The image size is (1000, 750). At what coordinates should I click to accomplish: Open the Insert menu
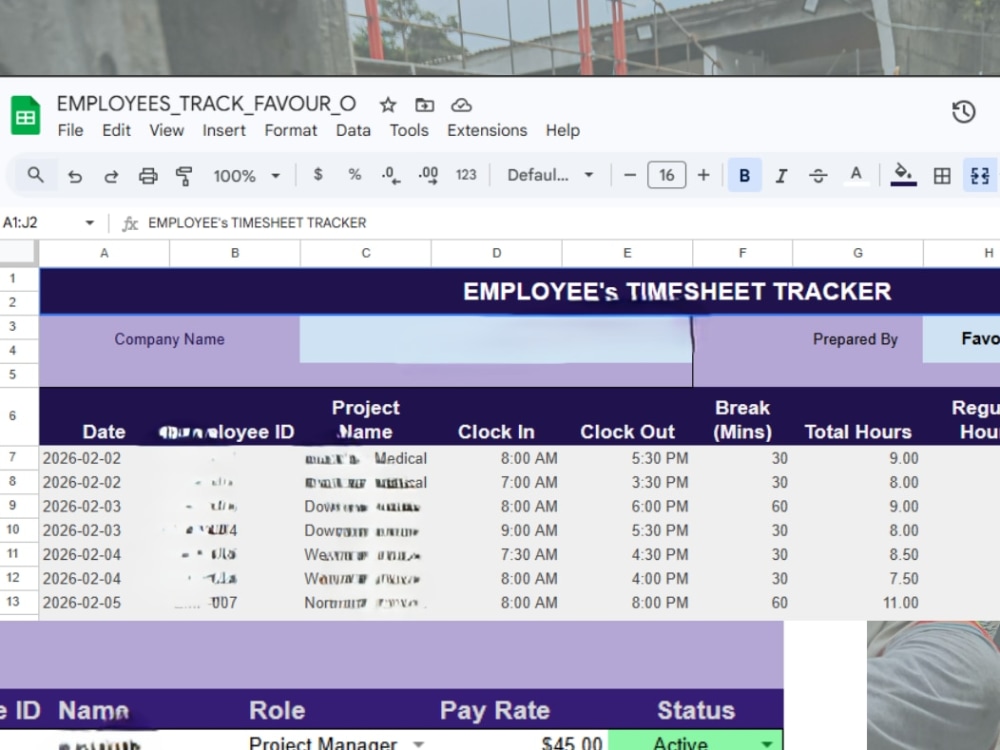224,130
